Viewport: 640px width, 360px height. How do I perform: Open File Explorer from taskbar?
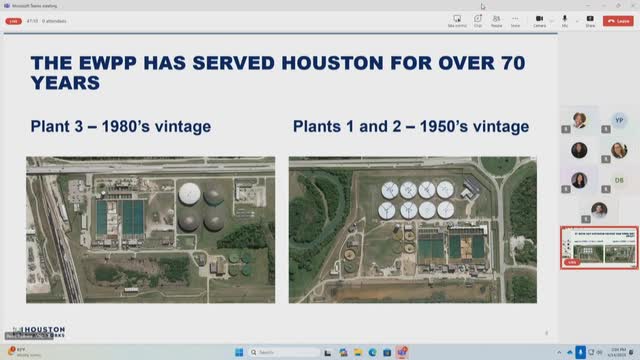pos(358,352)
